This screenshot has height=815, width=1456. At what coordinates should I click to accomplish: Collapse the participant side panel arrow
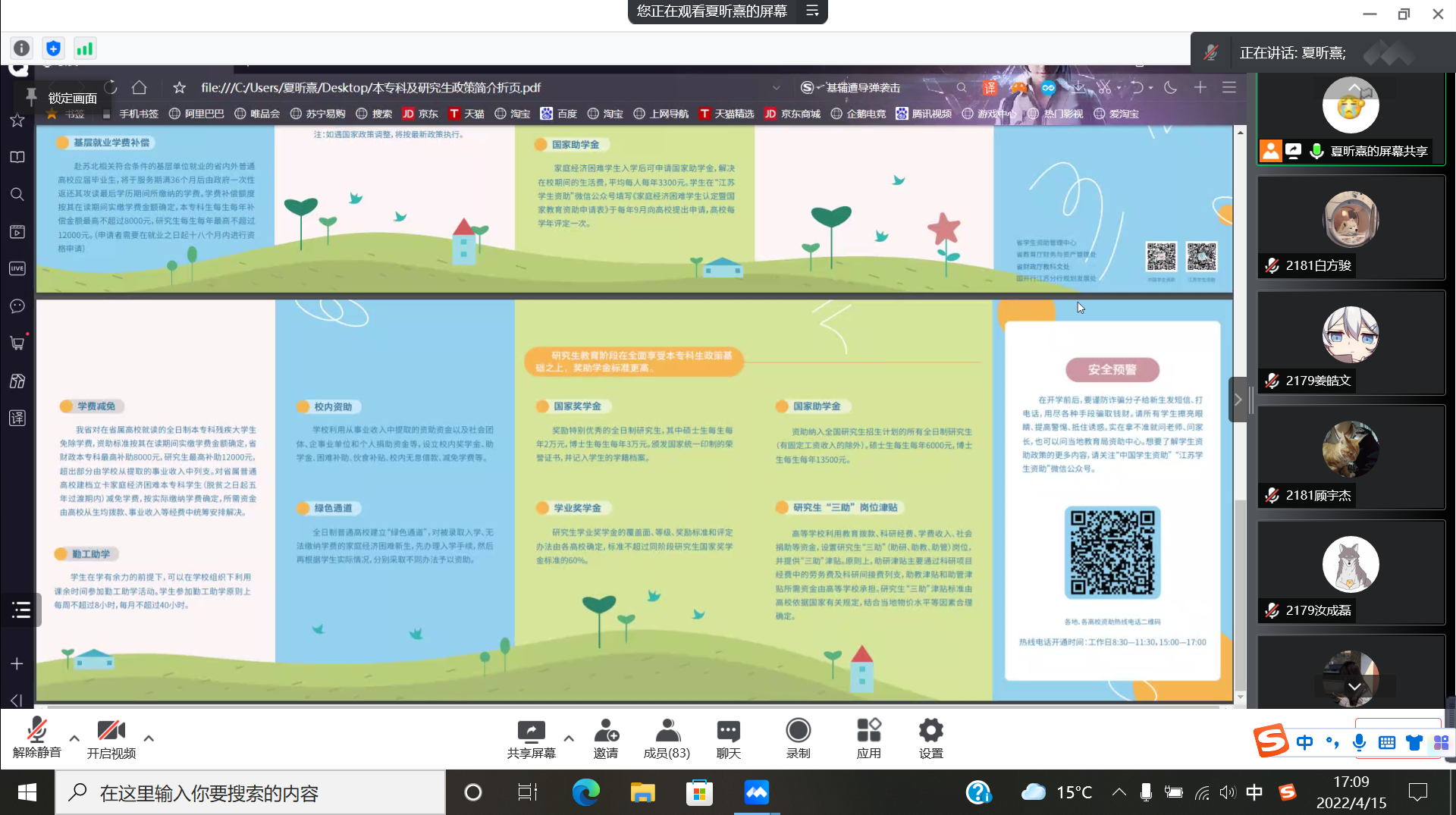[1238, 400]
